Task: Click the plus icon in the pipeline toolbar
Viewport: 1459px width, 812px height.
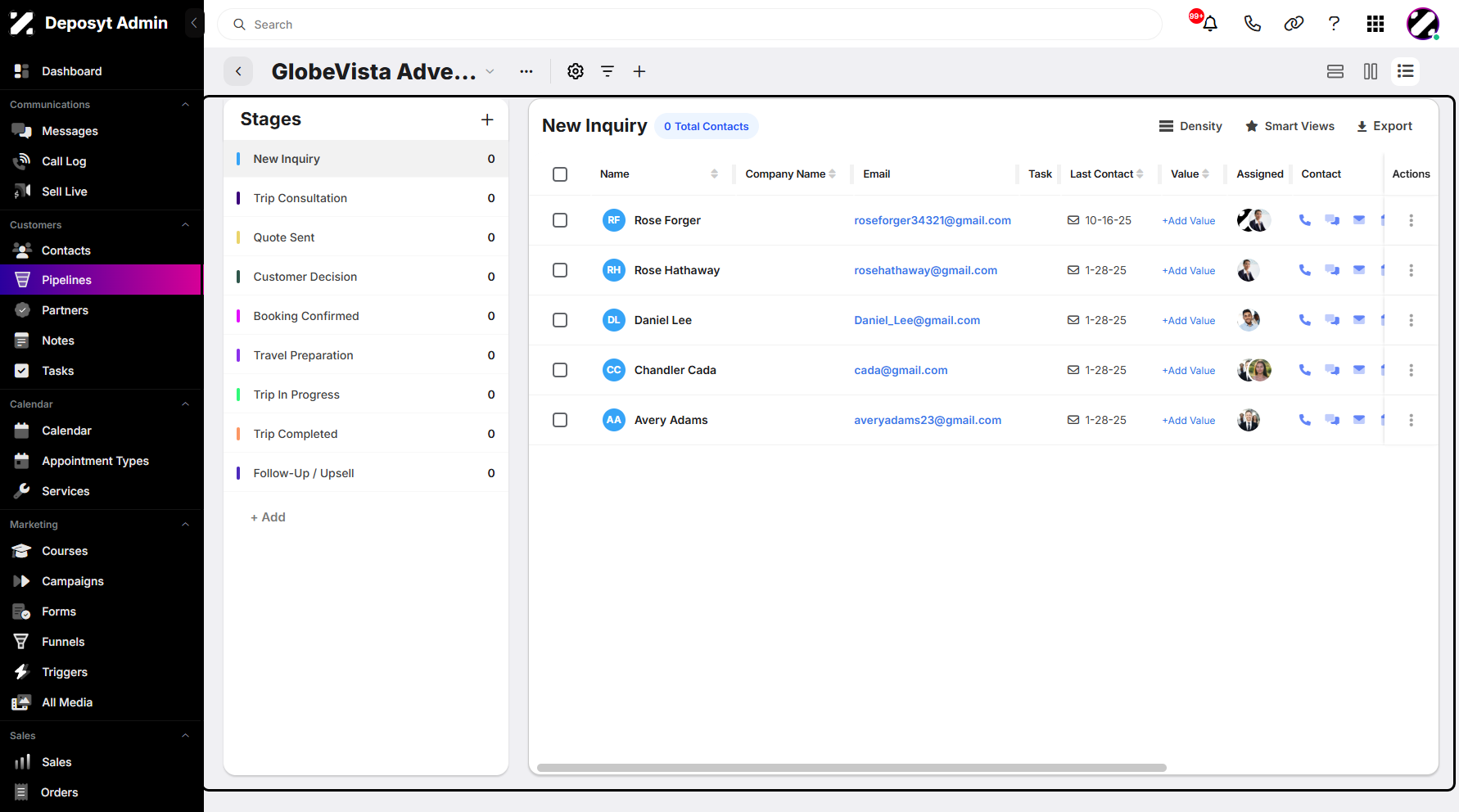Action: pos(639,71)
